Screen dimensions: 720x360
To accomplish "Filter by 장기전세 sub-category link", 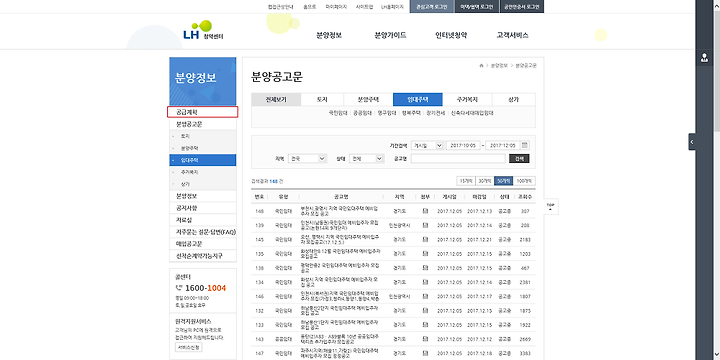I will pos(436,112).
